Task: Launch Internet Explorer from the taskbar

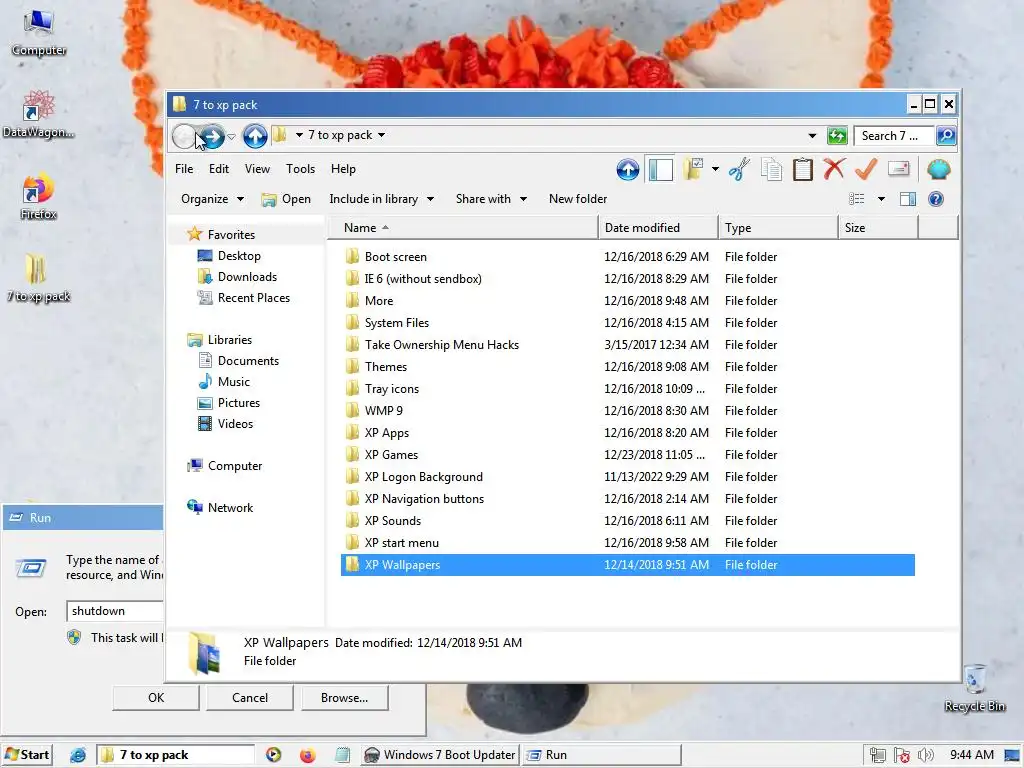Action: pos(78,755)
